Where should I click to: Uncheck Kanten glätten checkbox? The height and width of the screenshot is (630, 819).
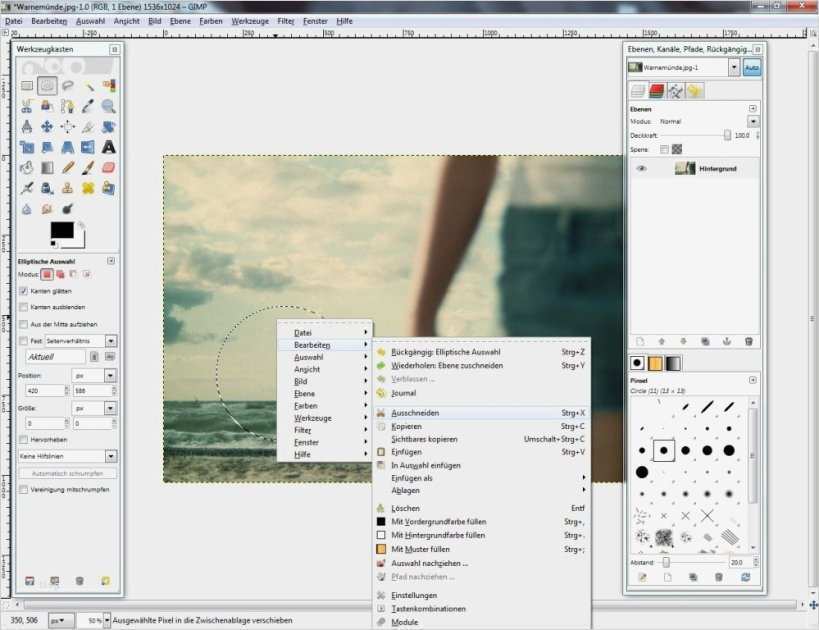pyautogui.click(x=24, y=290)
